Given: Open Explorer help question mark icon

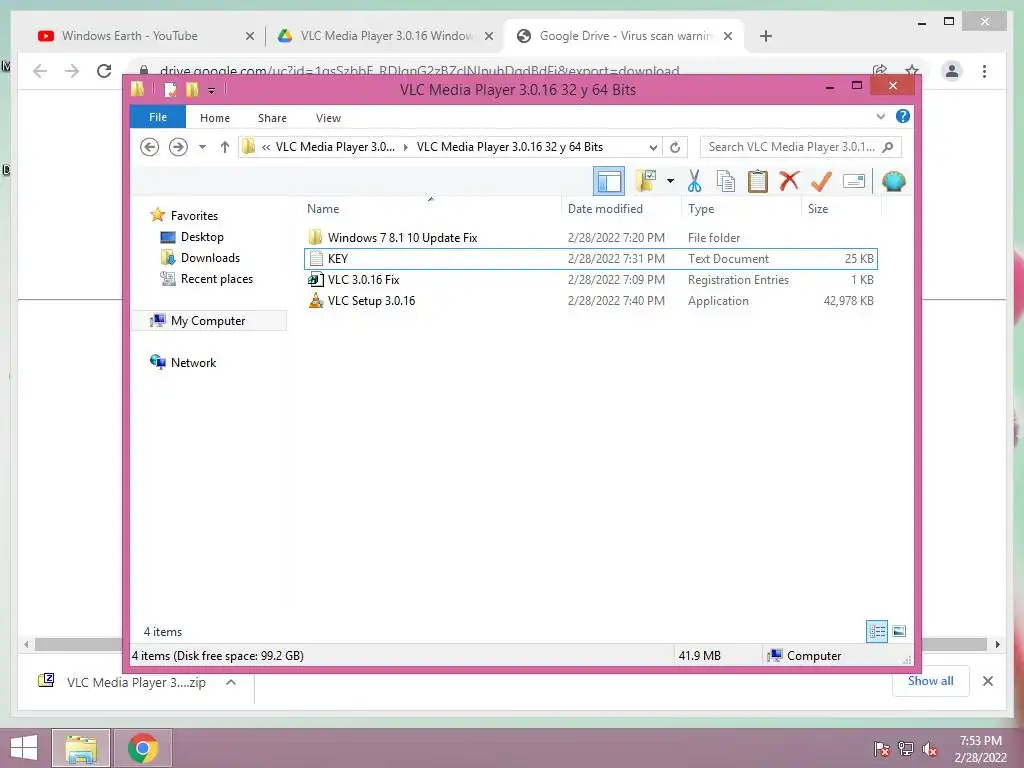Looking at the screenshot, I should [x=903, y=116].
